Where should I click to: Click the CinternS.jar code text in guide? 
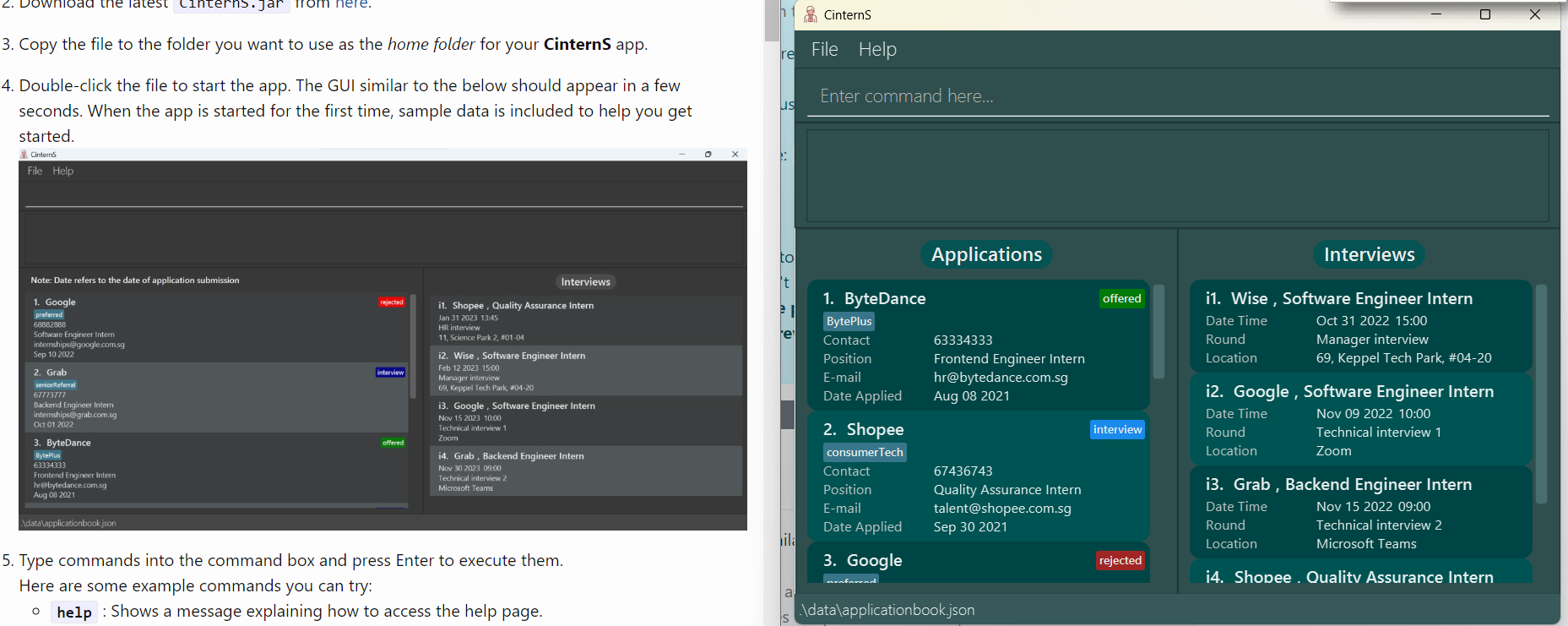tap(231, 4)
